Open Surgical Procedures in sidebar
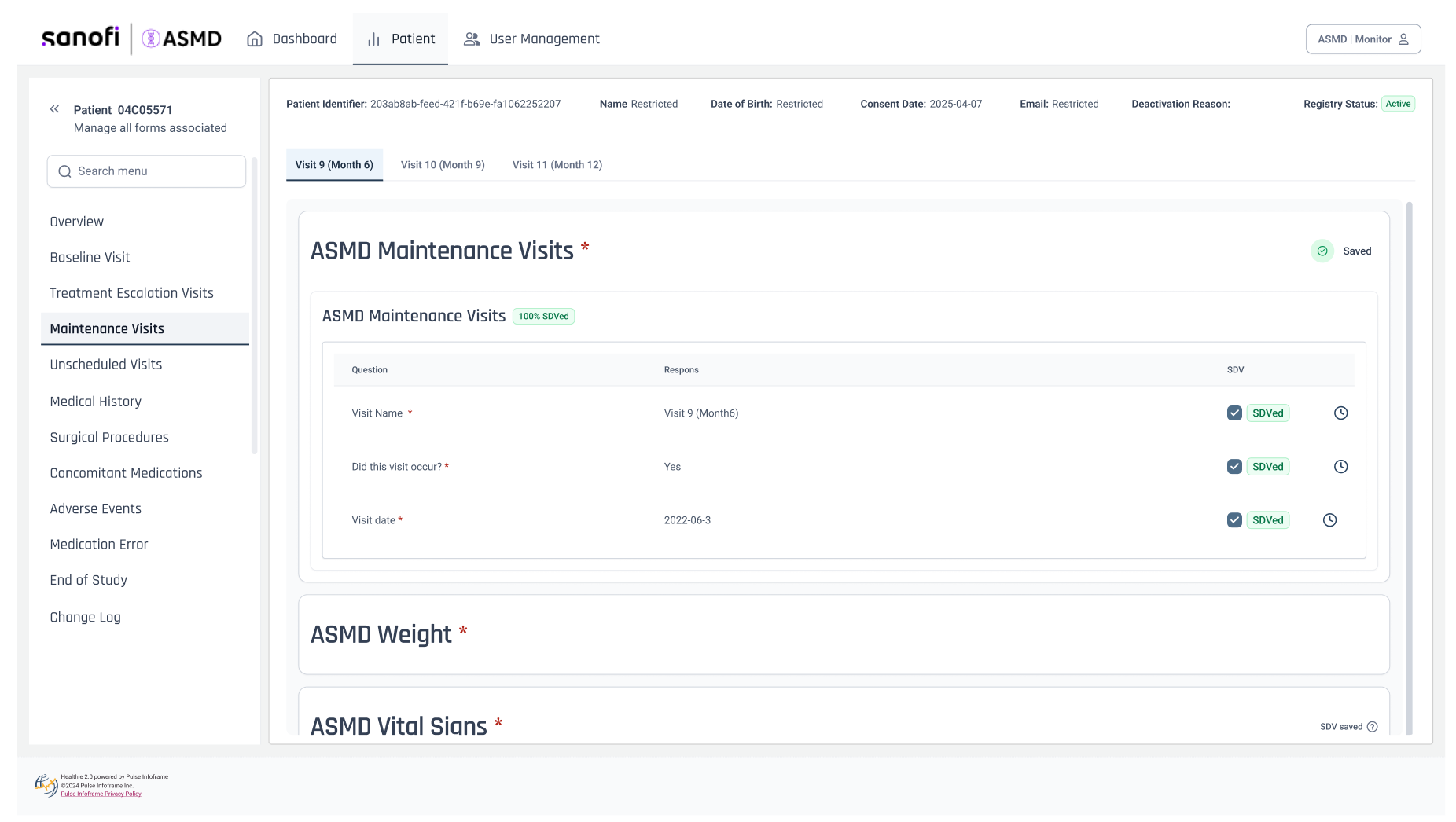1456x822 pixels. pyautogui.click(x=109, y=437)
